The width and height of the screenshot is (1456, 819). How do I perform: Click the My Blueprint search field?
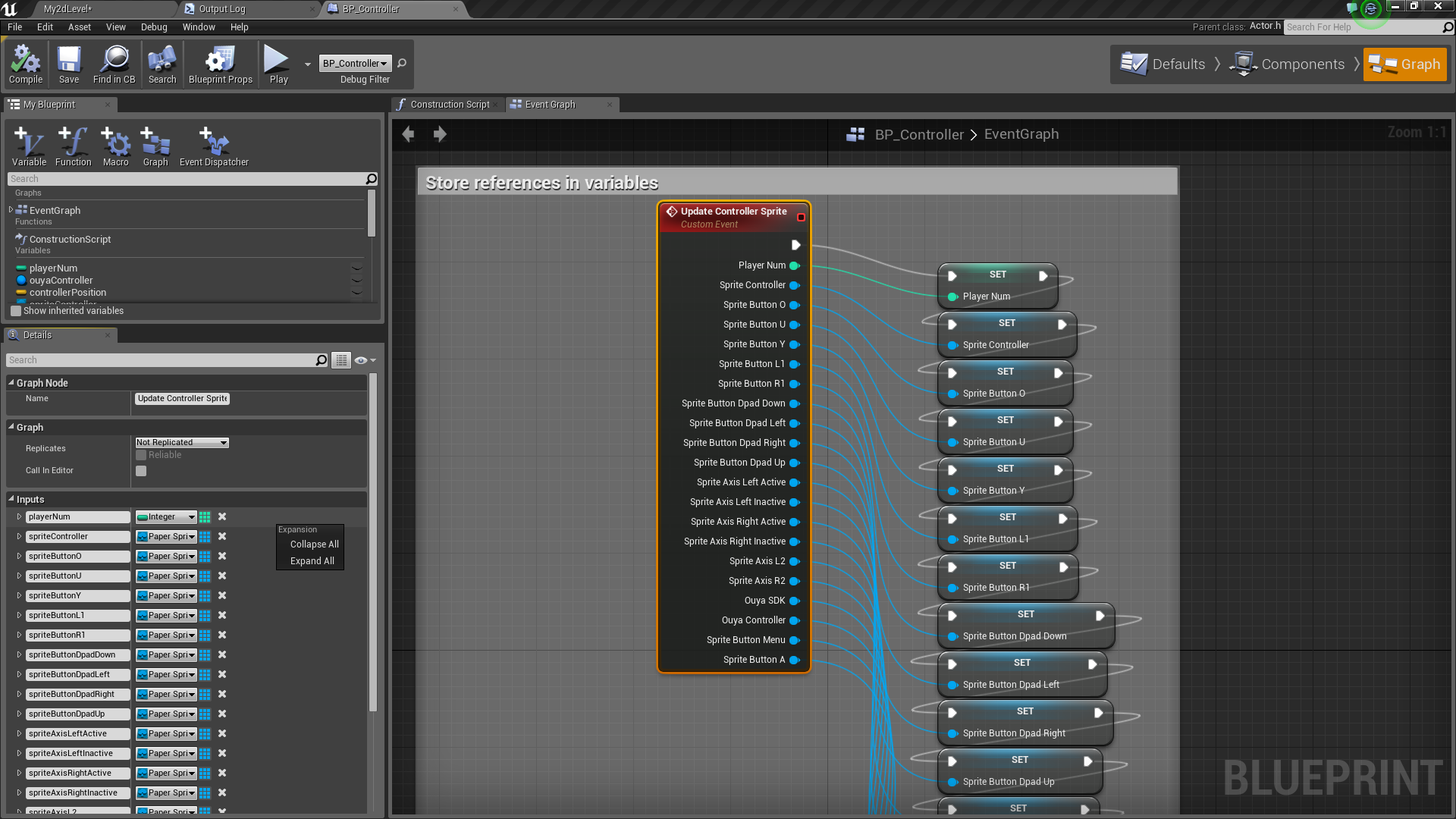[x=186, y=179]
